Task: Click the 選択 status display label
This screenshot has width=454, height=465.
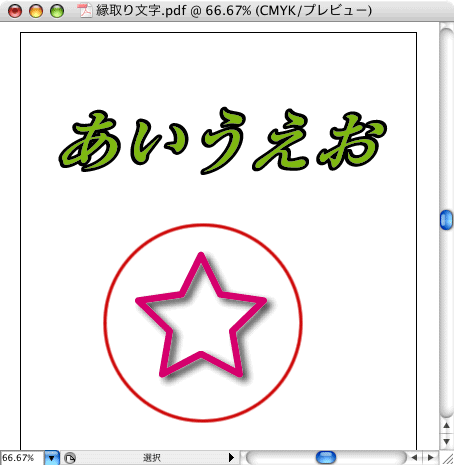Action: tap(152, 458)
